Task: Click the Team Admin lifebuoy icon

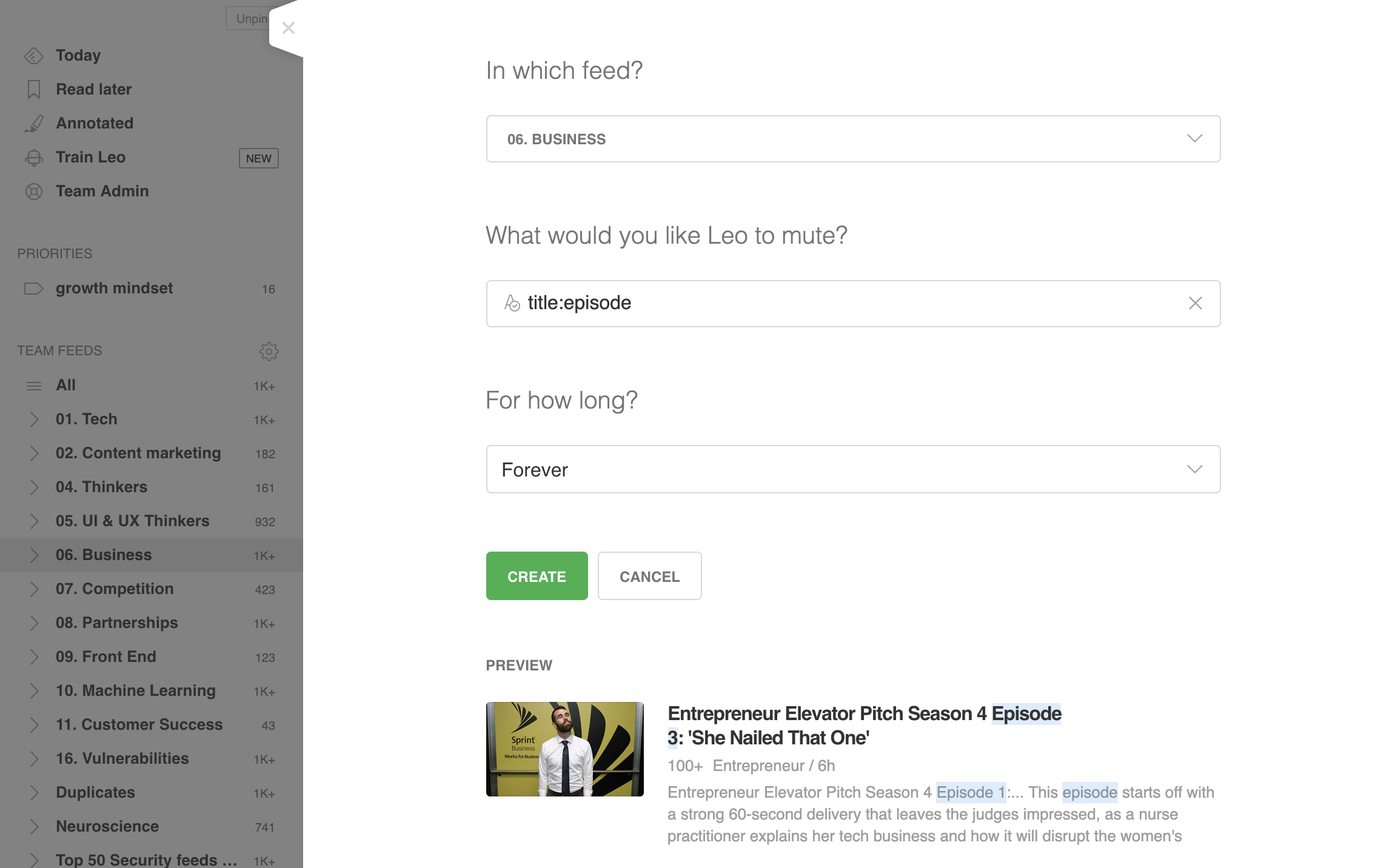Action: 34,192
